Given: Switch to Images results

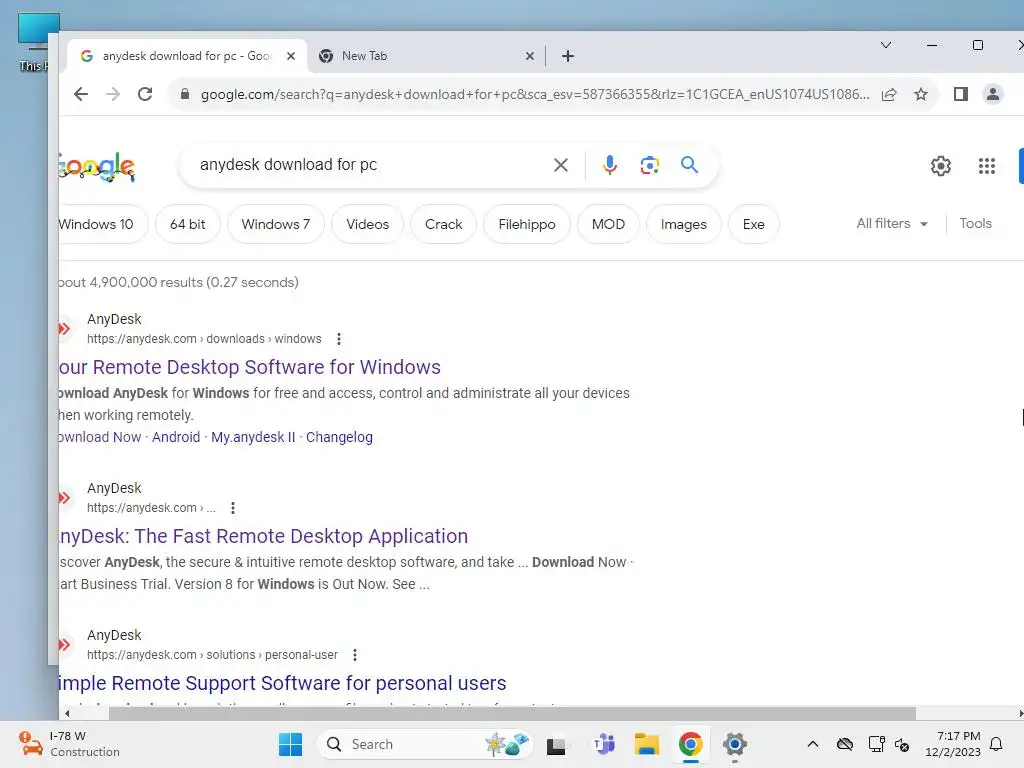Looking at the screenshot, I should click(684, 224).
